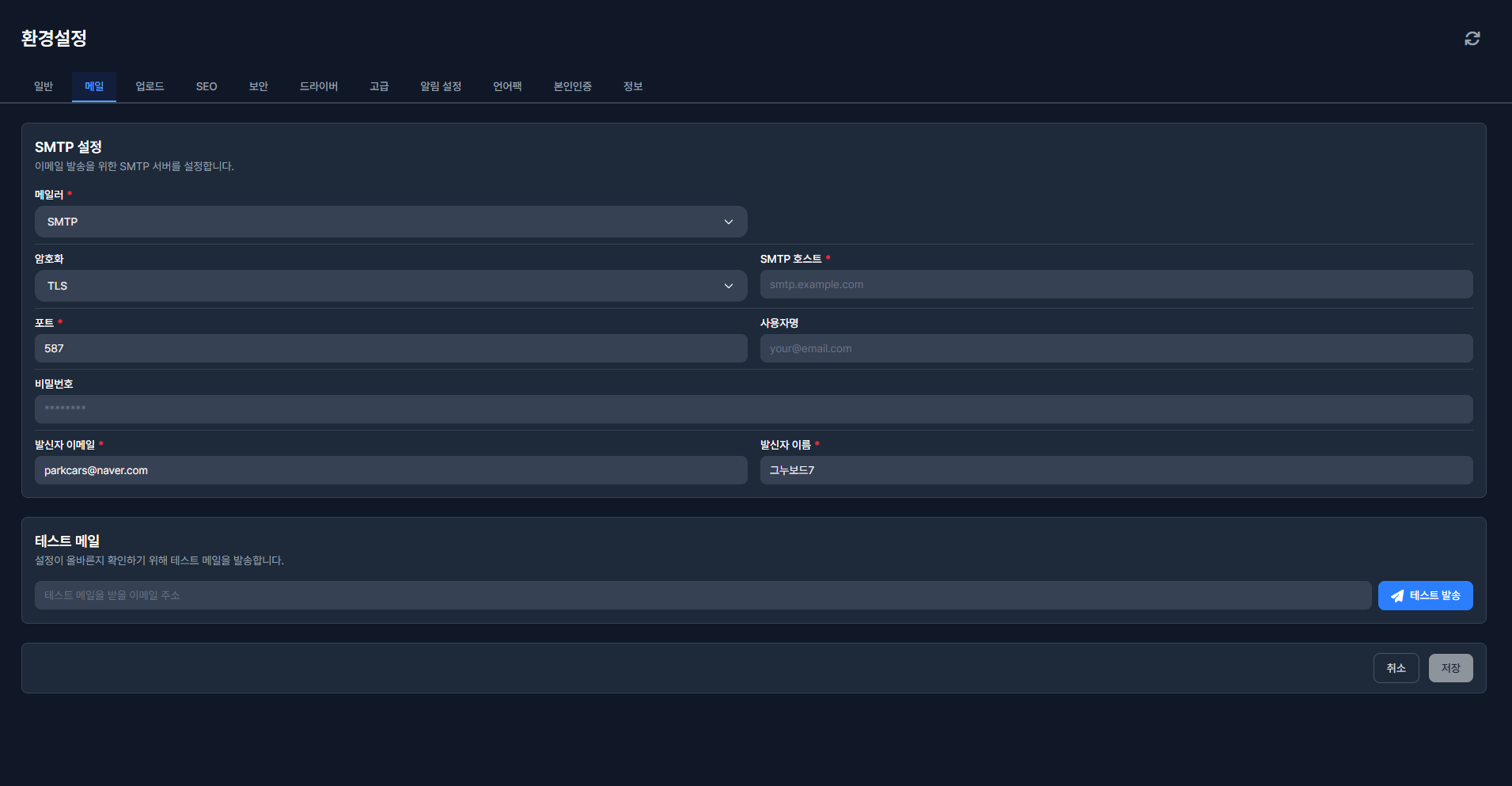Focus the 사용자명 input field

(1116, 348)
